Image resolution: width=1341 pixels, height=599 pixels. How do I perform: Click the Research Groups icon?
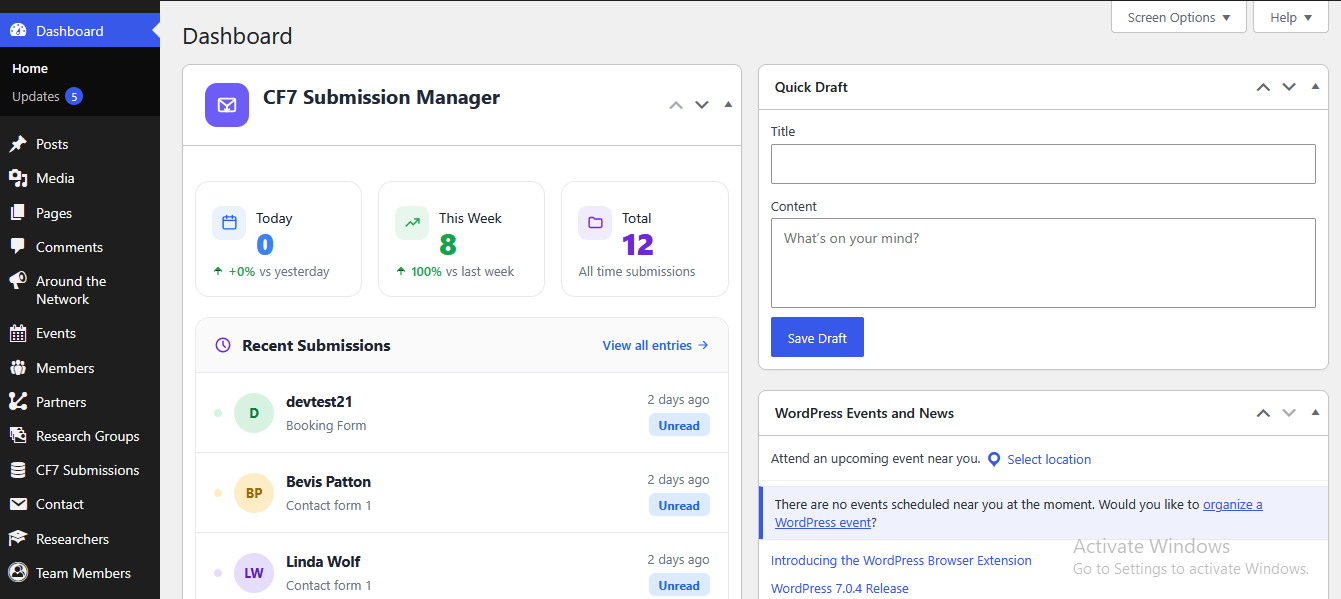(18, 436)
